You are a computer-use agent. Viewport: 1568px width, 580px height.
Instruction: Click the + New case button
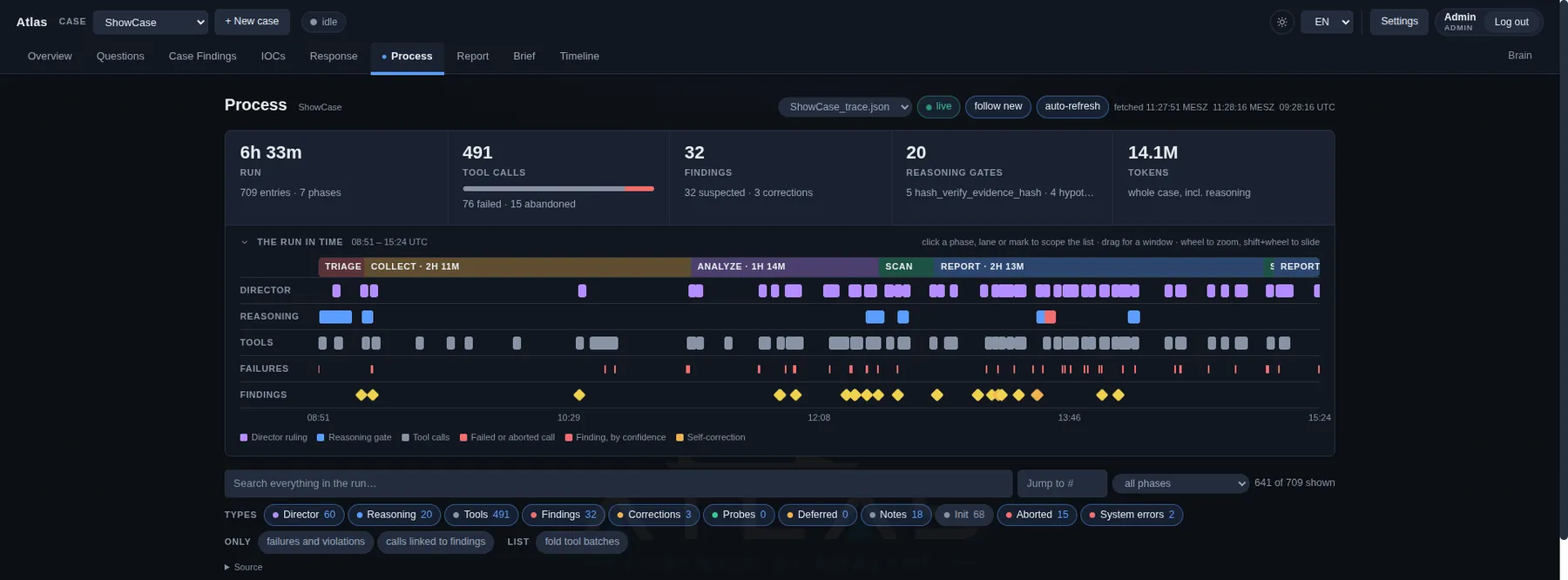coord(252,22)
